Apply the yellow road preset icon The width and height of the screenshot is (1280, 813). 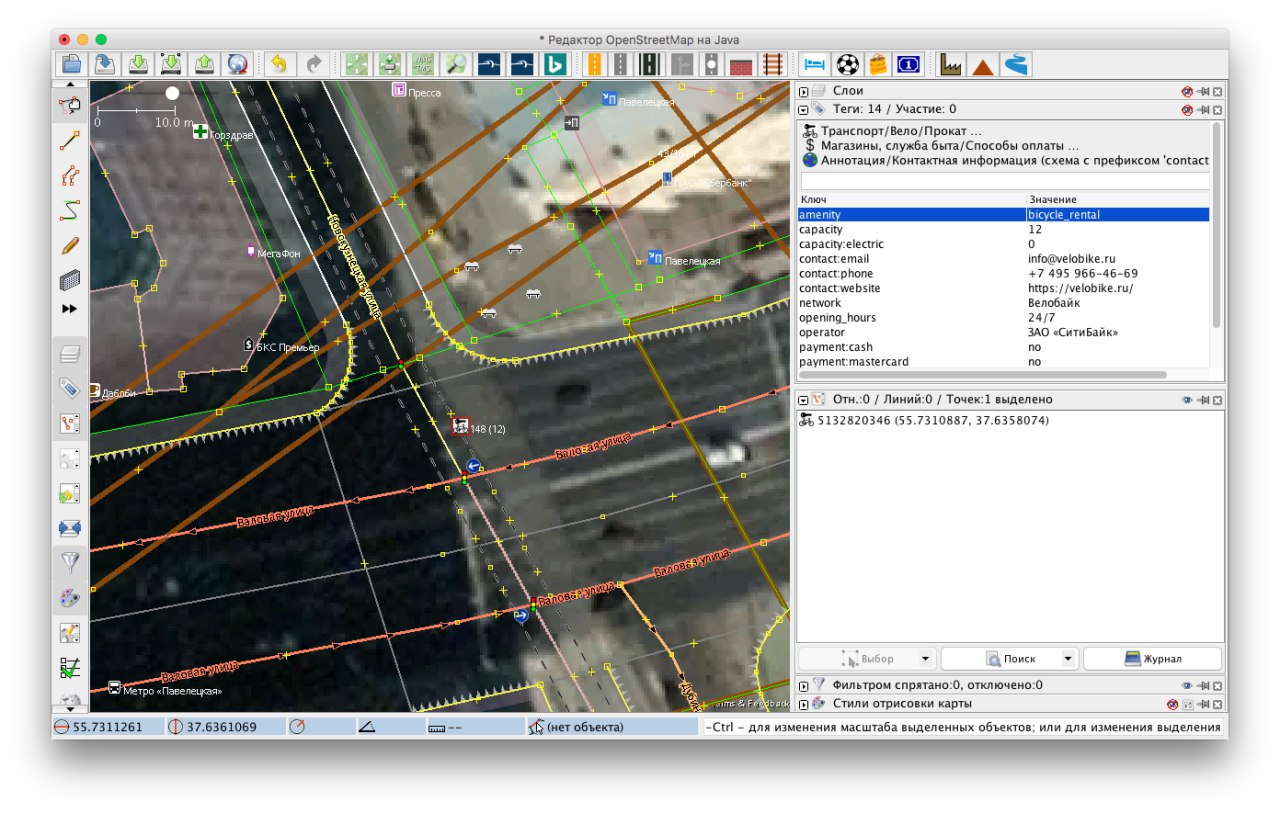click(x=594, y=64)
